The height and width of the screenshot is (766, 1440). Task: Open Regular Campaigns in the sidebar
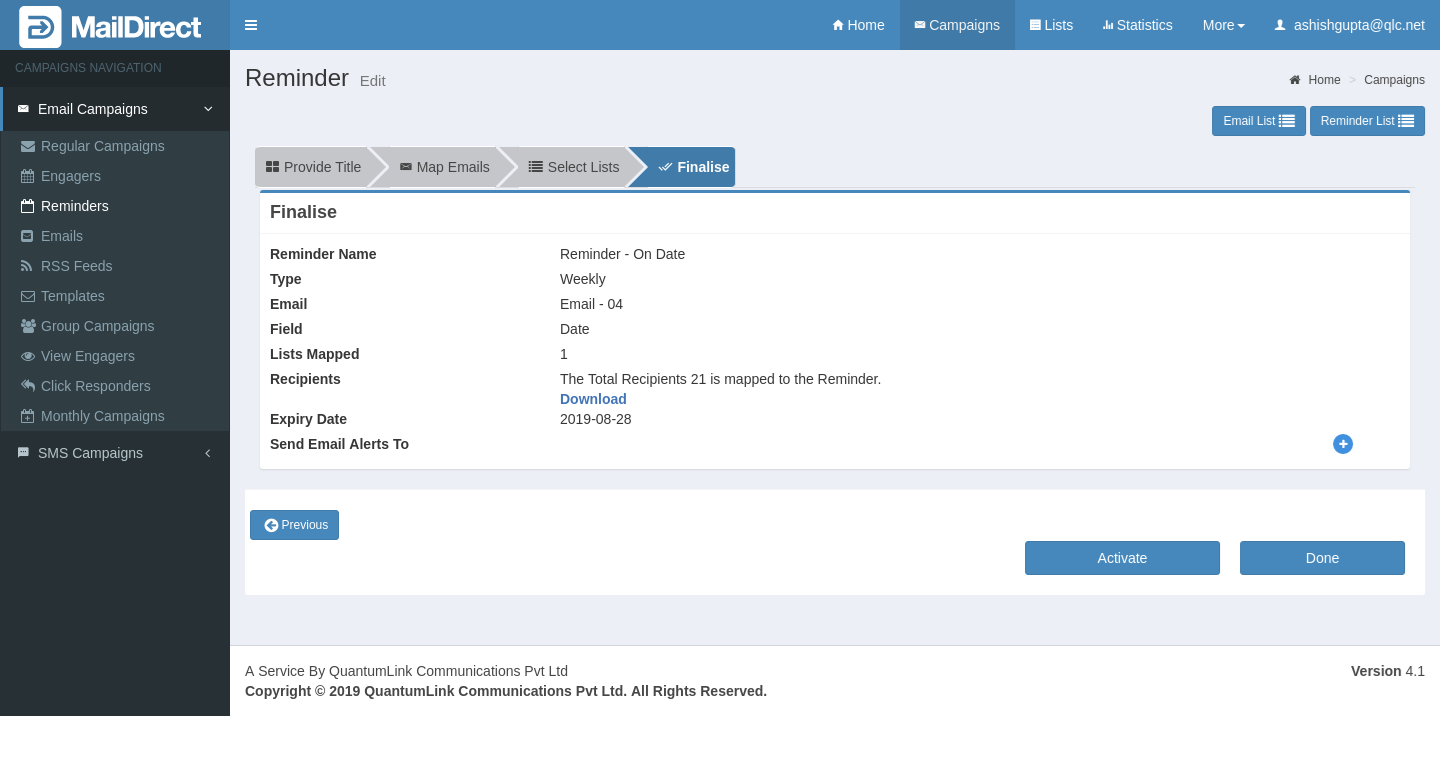pos(102,146)
